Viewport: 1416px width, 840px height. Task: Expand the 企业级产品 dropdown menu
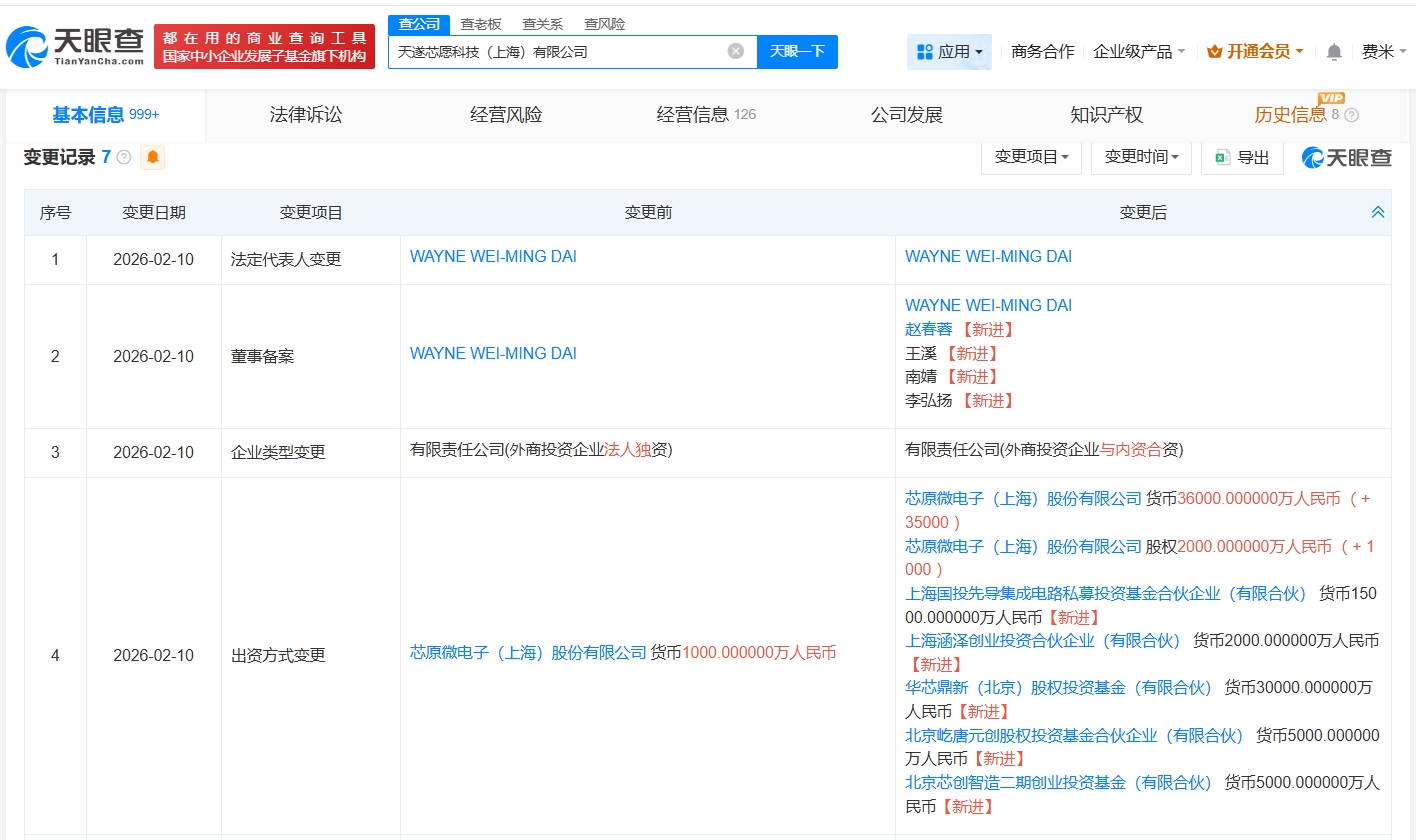click(1139, 52)
